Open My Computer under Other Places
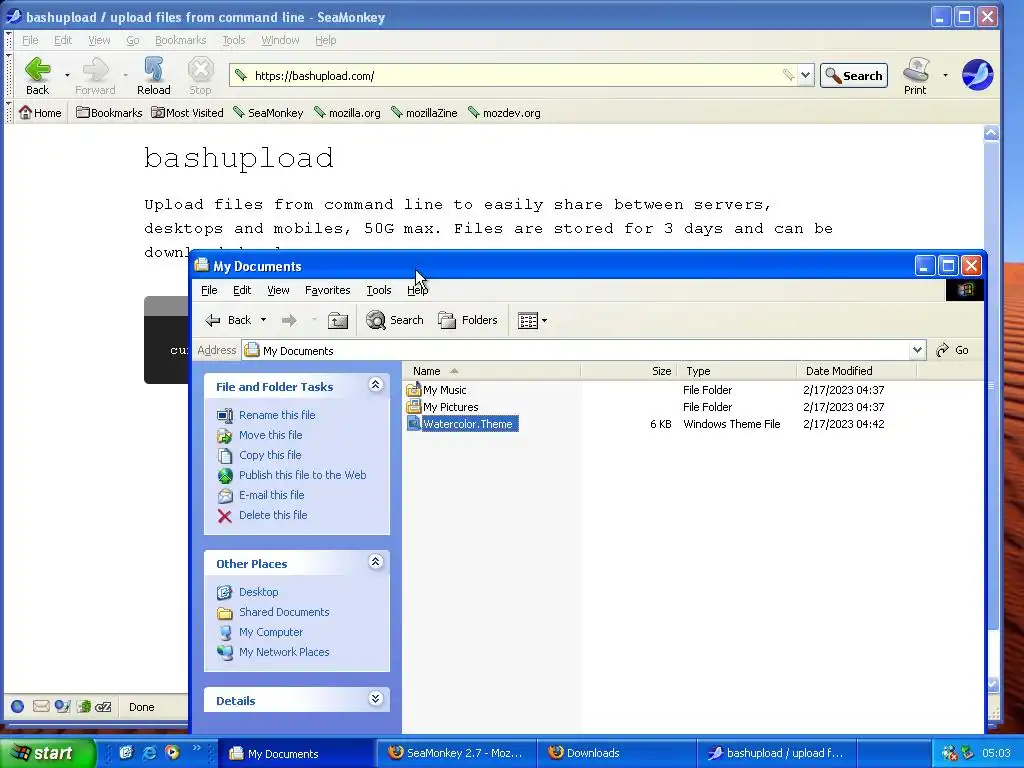Image resolution: width=1024 pixels, height=768 pixels. tap(271, 632)
